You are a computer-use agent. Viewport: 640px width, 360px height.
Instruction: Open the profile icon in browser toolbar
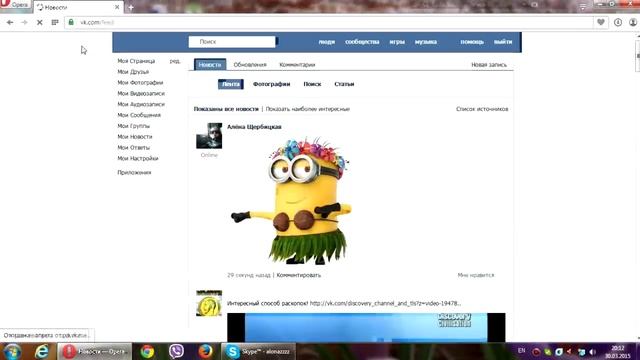point(633,22)
